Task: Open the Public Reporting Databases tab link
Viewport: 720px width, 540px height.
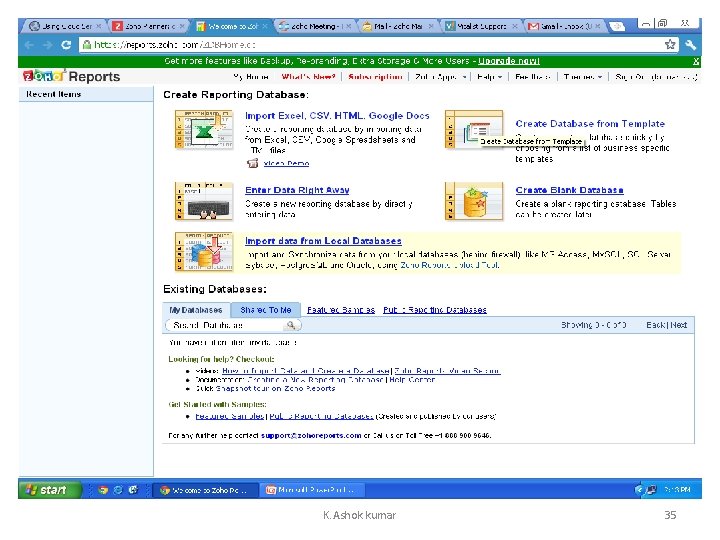Action: [435, 310]
